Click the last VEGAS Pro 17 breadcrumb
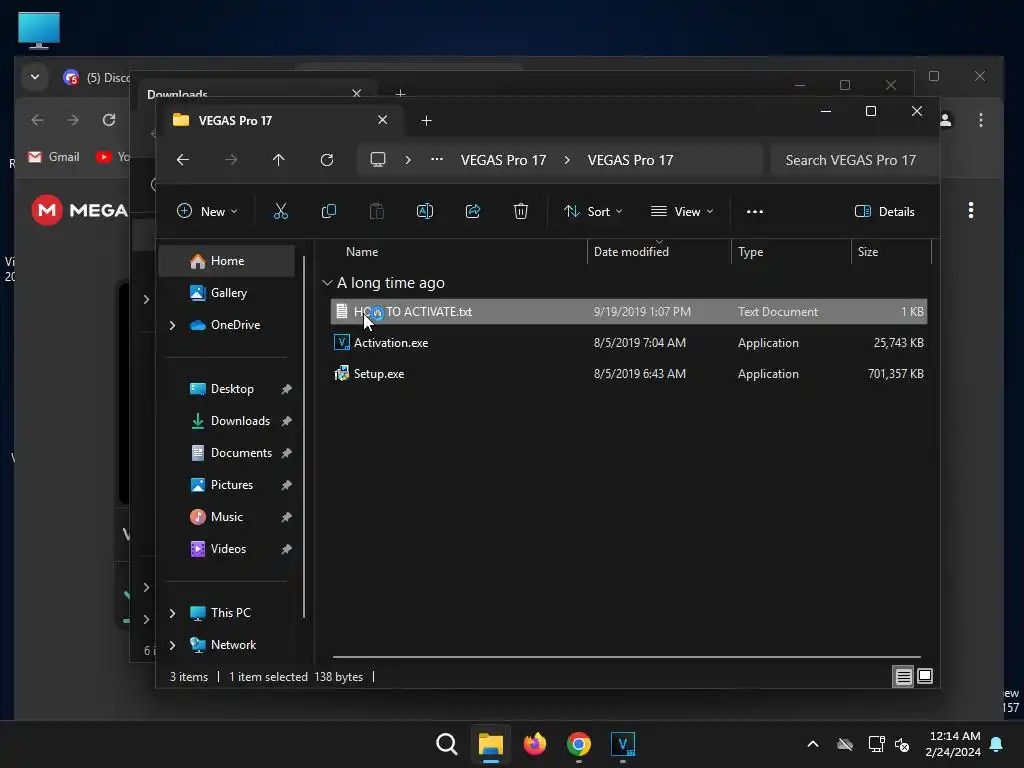 (630, 160)
